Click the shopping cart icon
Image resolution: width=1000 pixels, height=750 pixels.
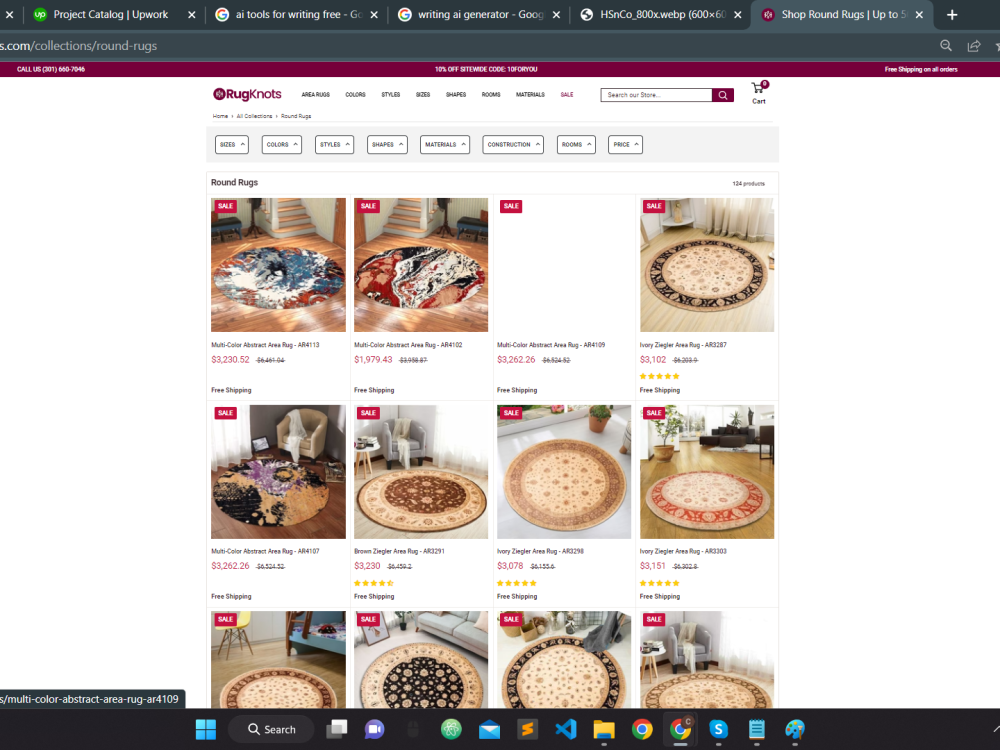(757, 90)
